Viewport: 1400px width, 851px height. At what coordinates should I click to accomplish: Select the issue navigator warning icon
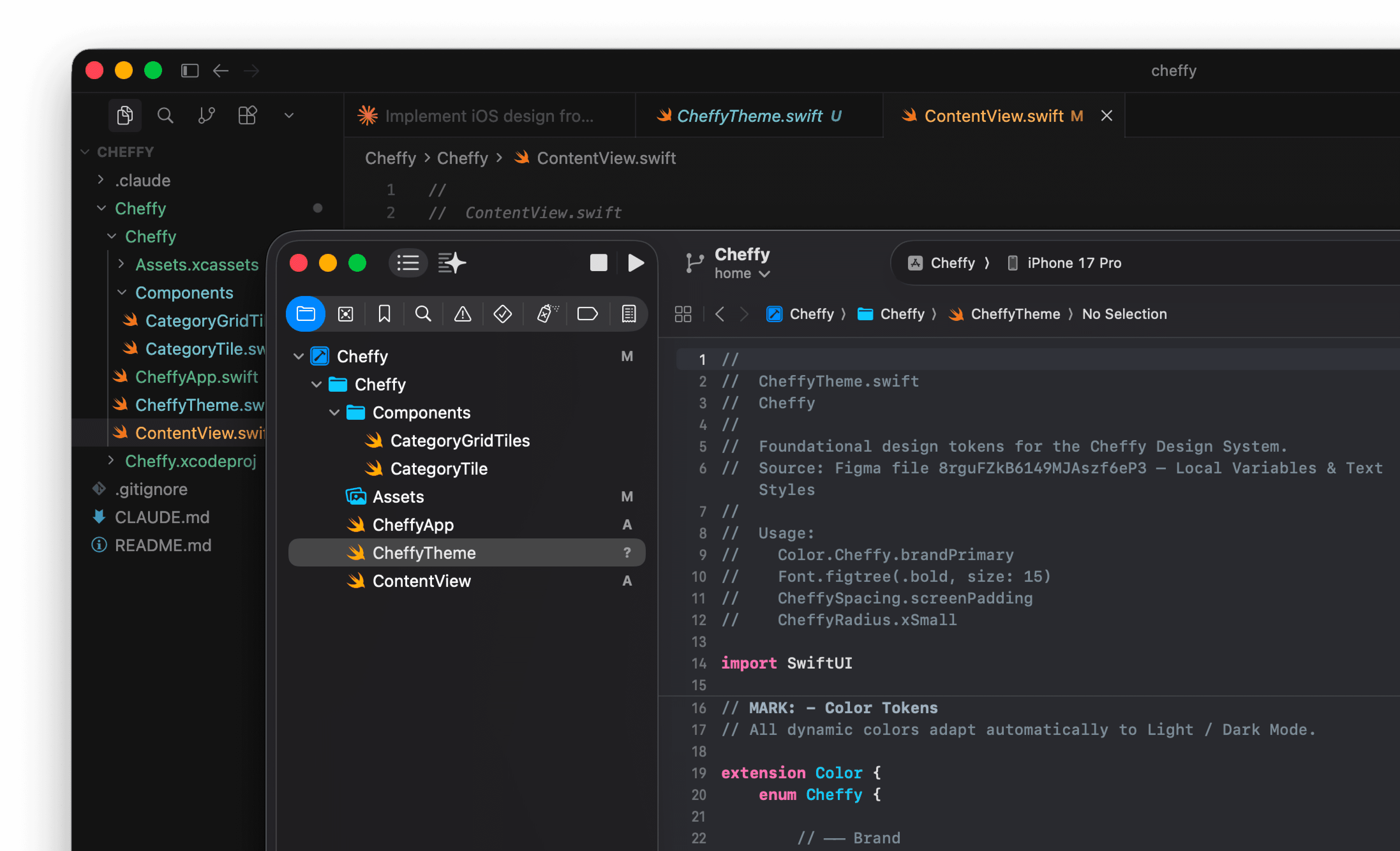(x=463, y=314)
